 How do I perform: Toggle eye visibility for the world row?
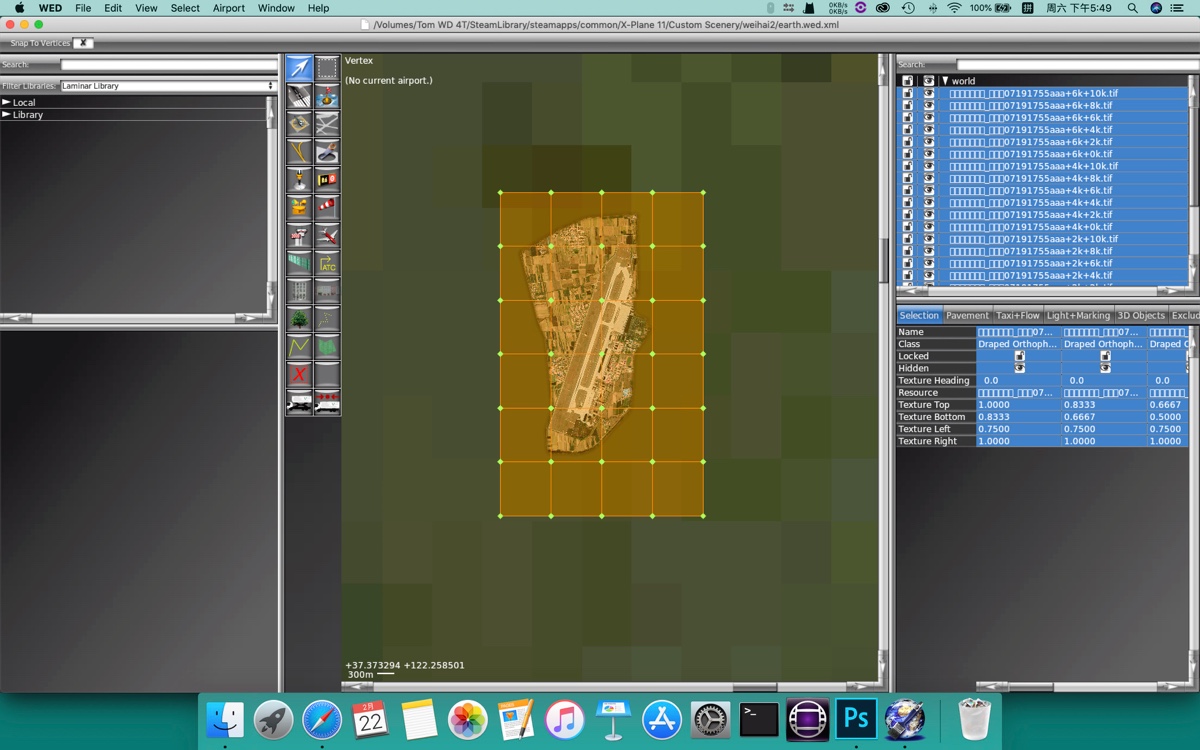point(928,81)
